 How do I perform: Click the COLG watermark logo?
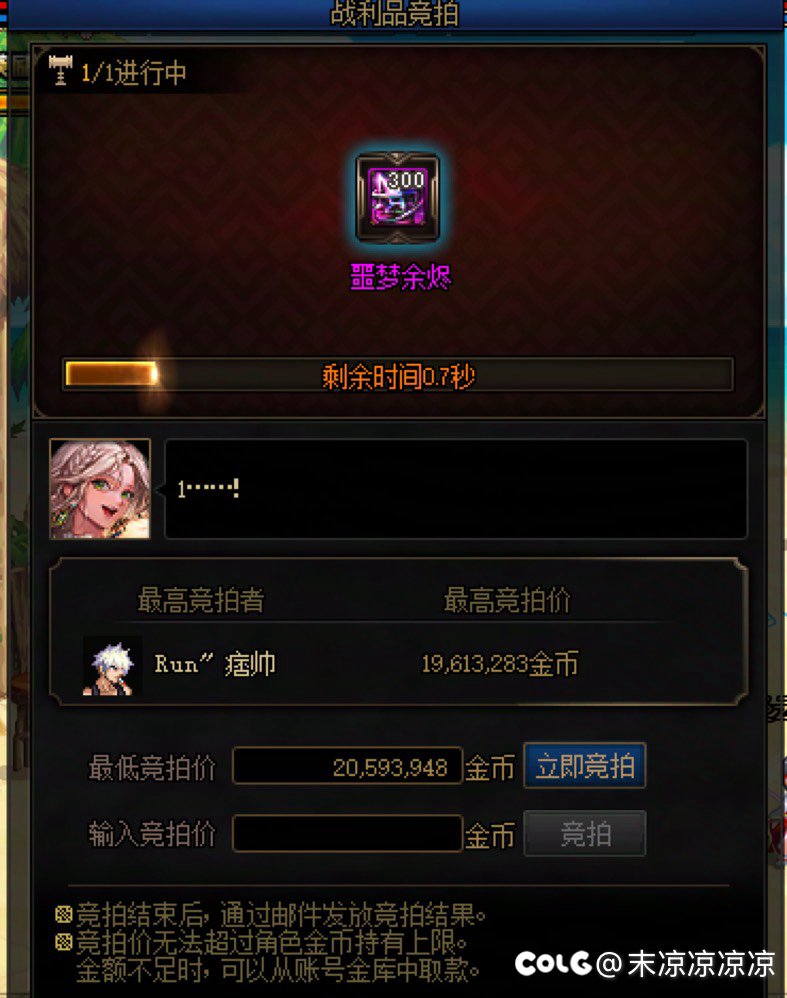tap(553, 964)
